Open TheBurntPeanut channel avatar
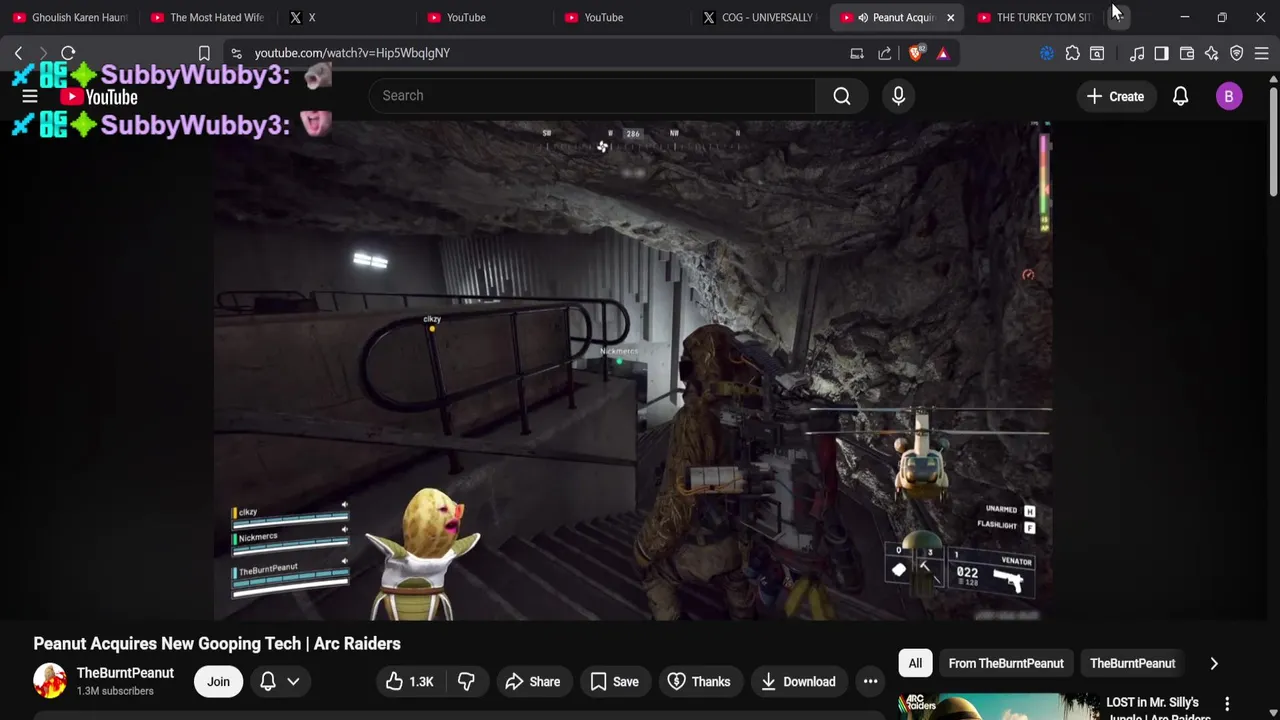The width and height of the screenshot is (1280, 720). pos(50,681)
